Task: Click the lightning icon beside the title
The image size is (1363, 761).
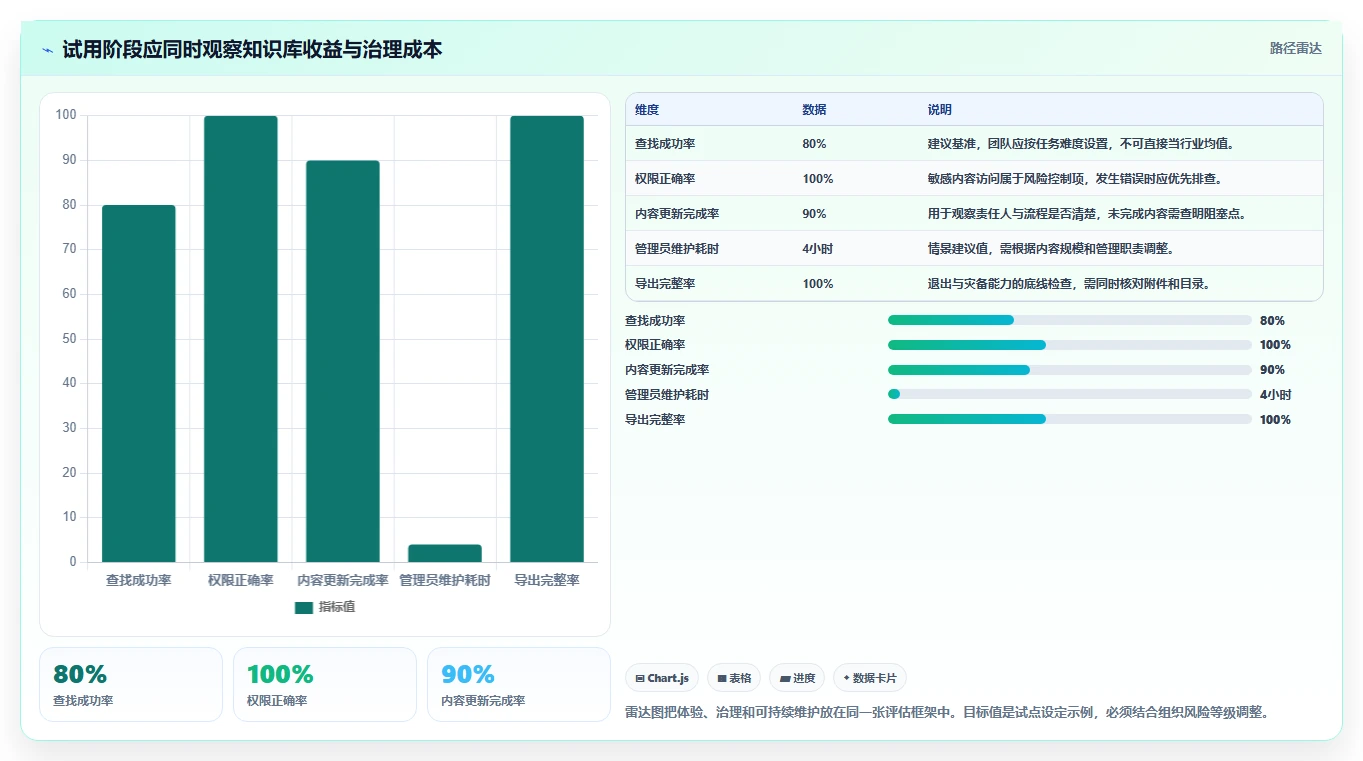Action: 48,49
